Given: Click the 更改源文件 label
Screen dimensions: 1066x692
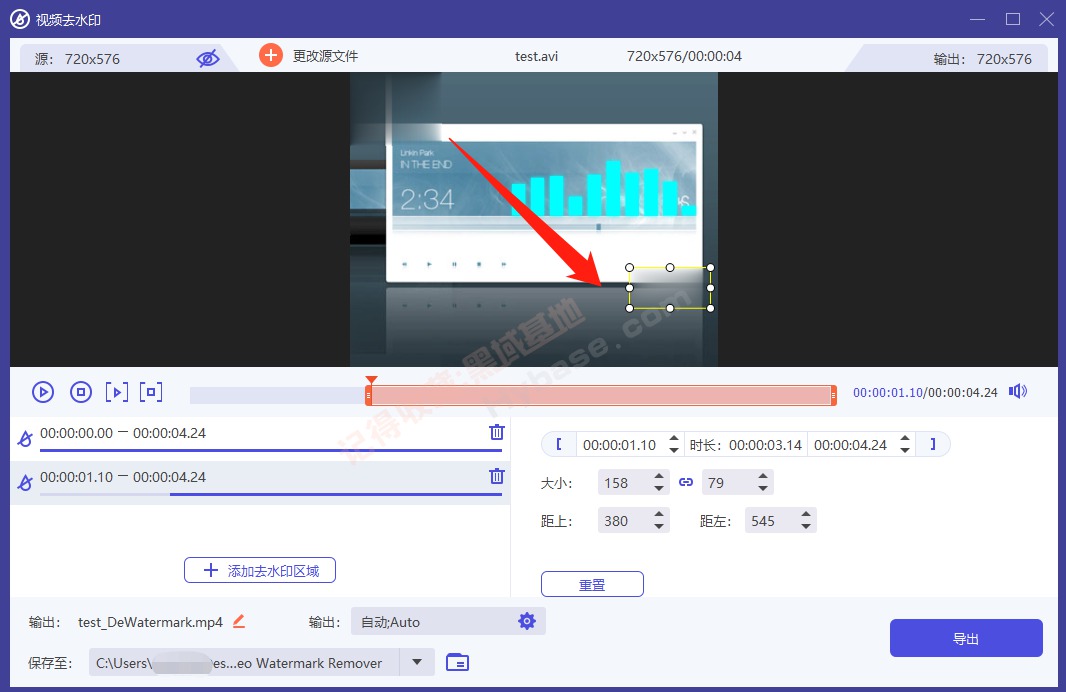Looking at the screenshot, I should pyautogui.click(x=325, y=56).
